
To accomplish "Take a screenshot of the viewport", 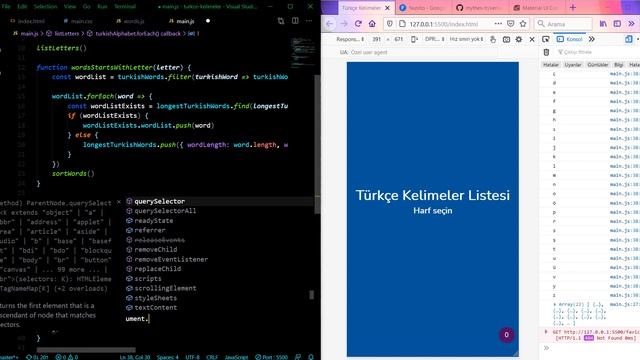I will pos(506,39).
